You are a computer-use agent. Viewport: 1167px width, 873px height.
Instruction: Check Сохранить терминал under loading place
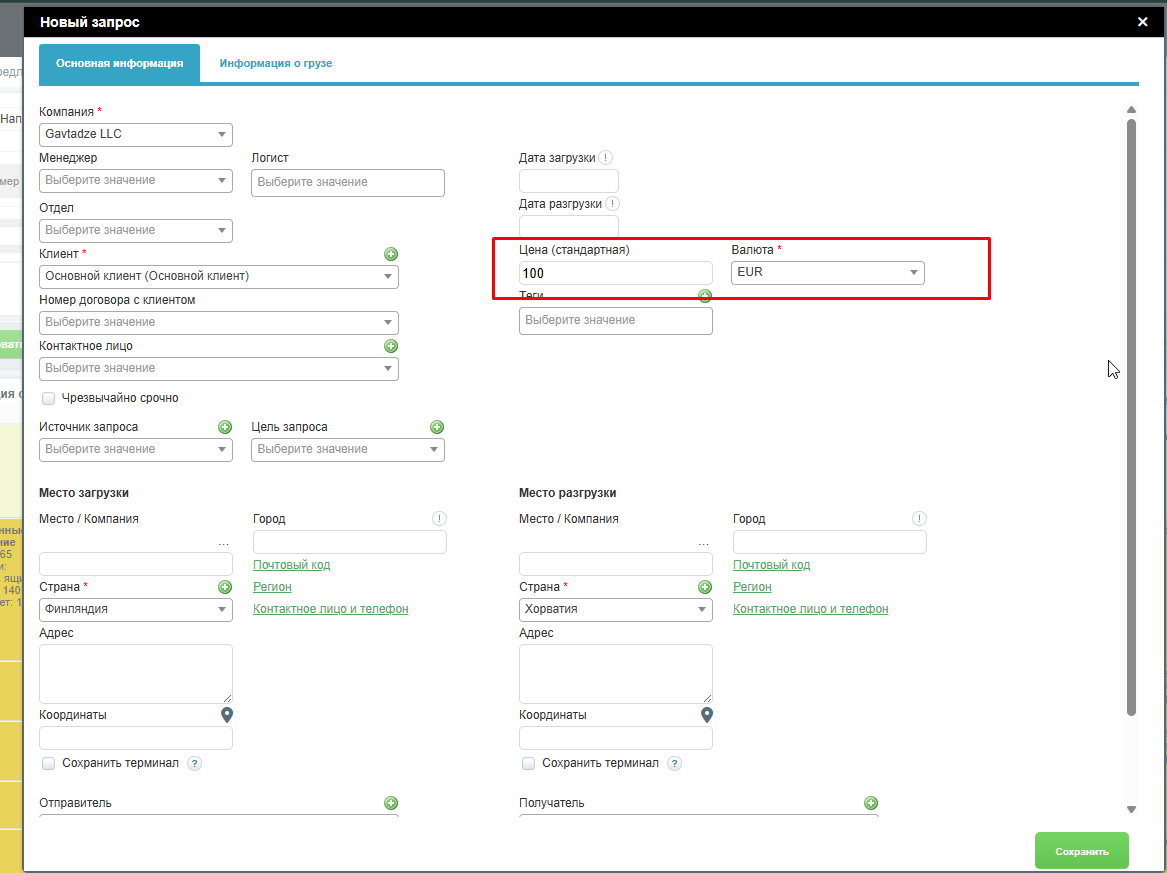(49, 763)
